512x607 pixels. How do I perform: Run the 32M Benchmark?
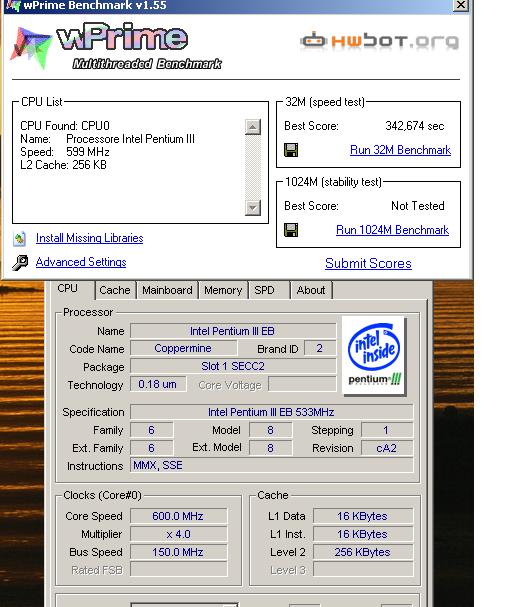[400, 150]
